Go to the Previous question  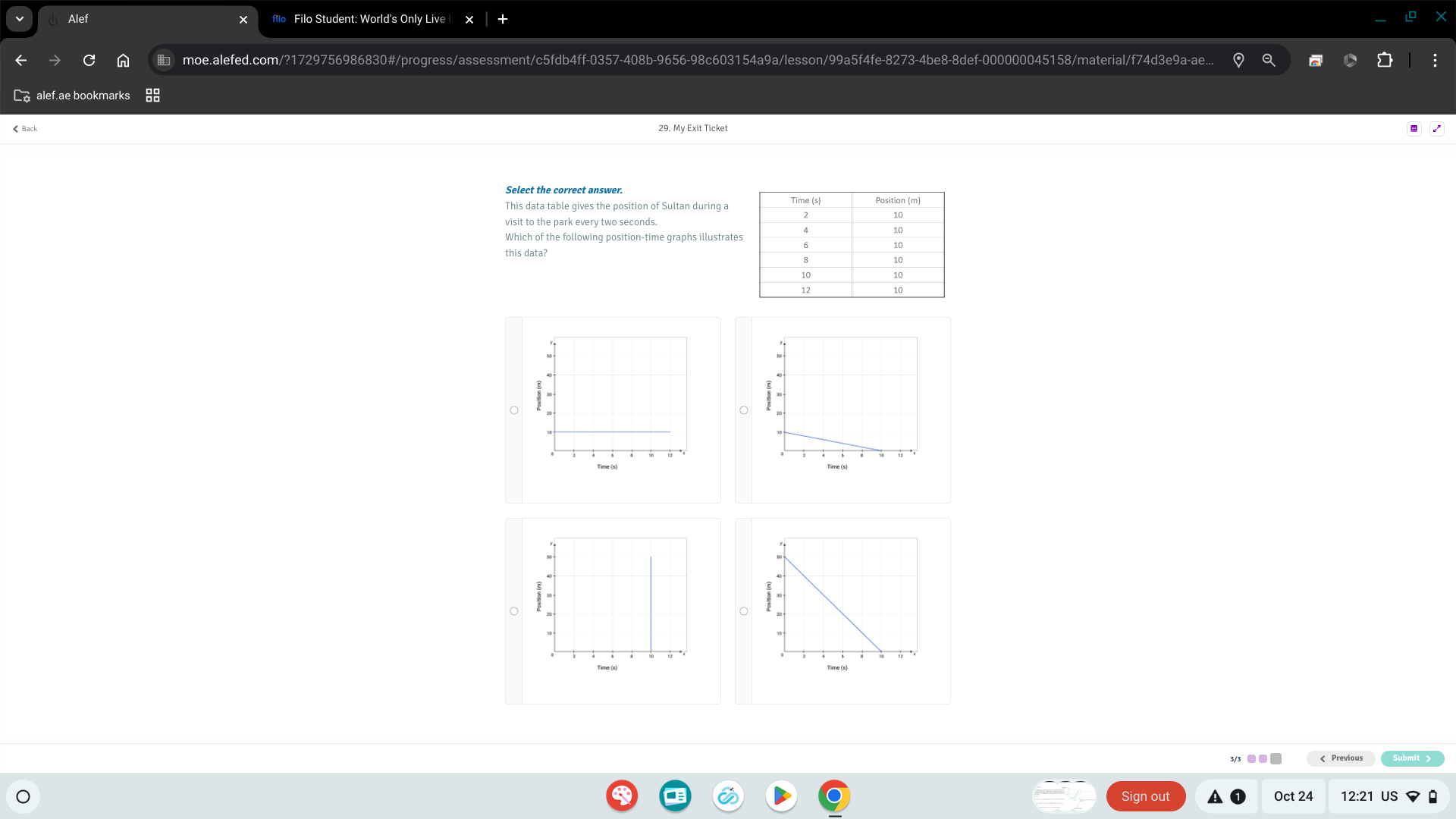tap(1341, 758)
